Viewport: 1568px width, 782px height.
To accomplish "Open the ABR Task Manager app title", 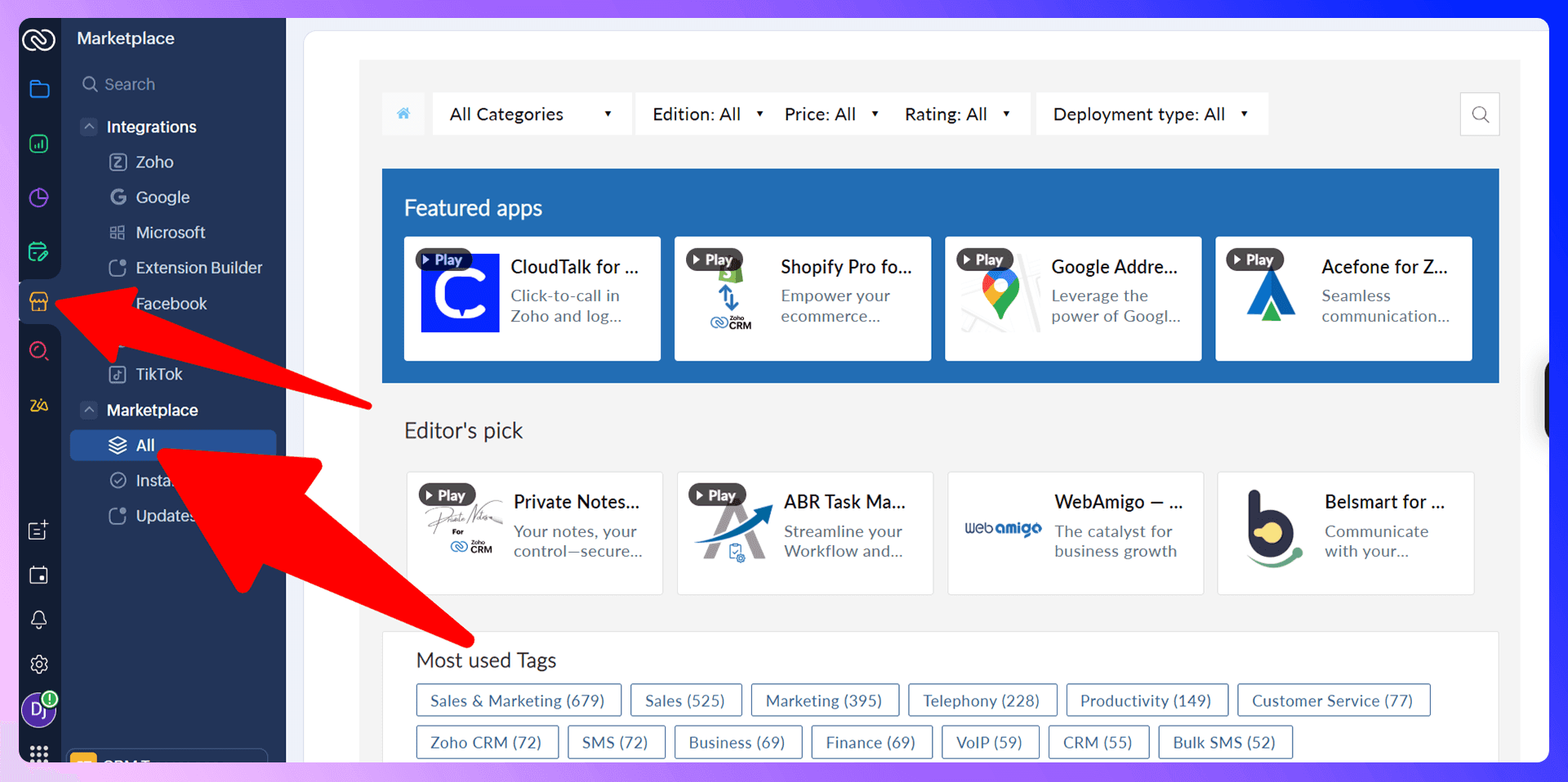I will (x=844, y=502).
